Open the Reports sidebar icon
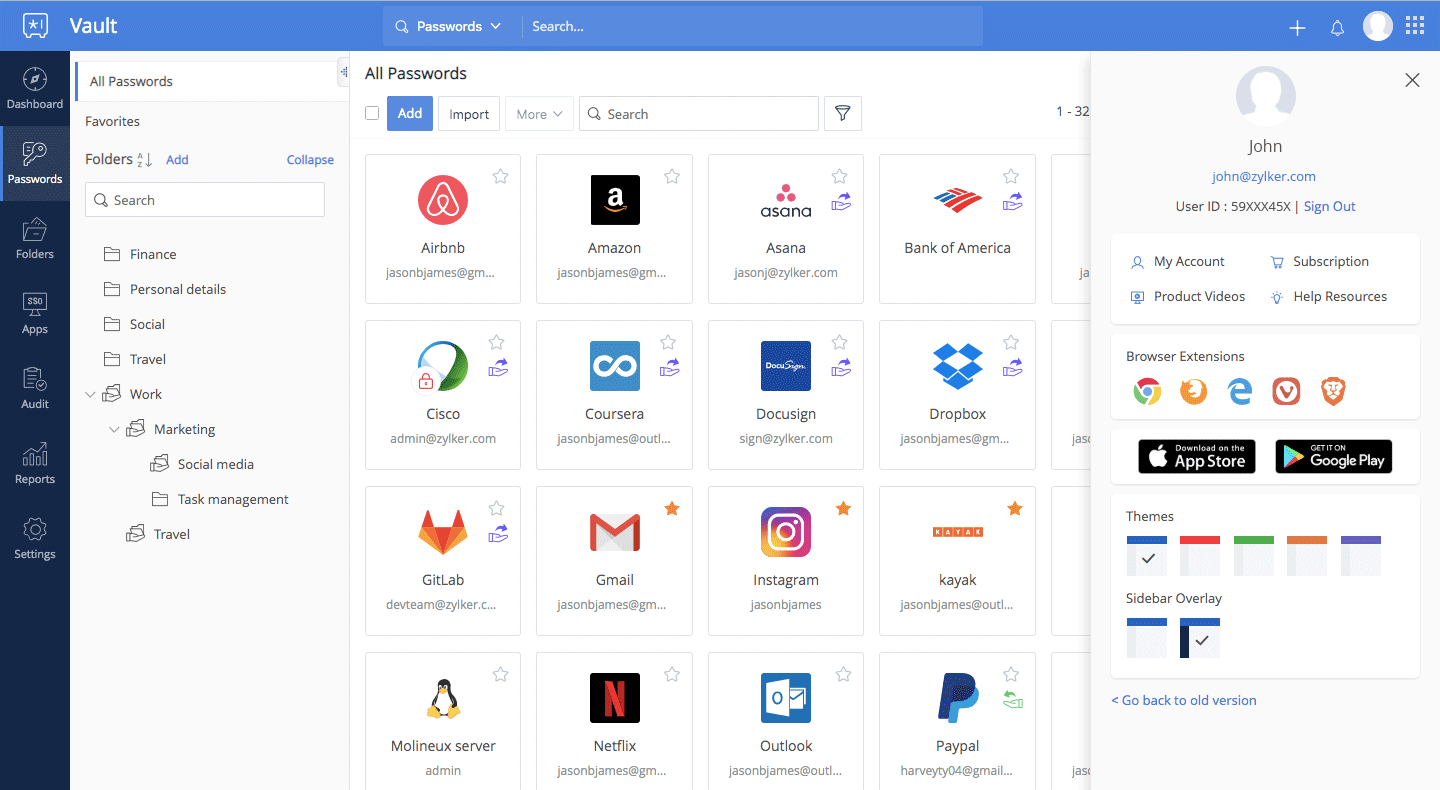This screenshot has height=790, width=1440. (35, 463)
